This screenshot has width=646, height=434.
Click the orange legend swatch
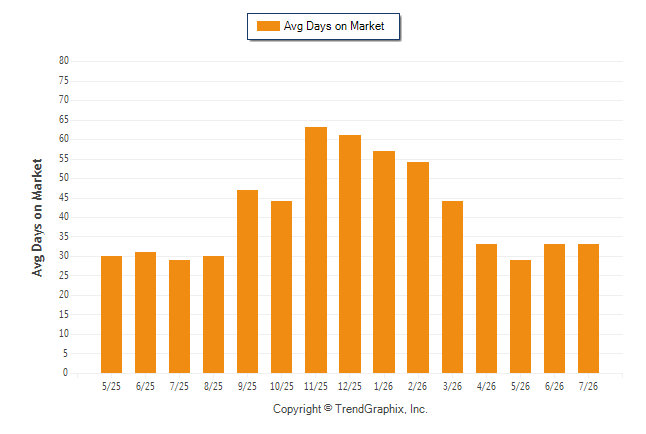point(268,26)
